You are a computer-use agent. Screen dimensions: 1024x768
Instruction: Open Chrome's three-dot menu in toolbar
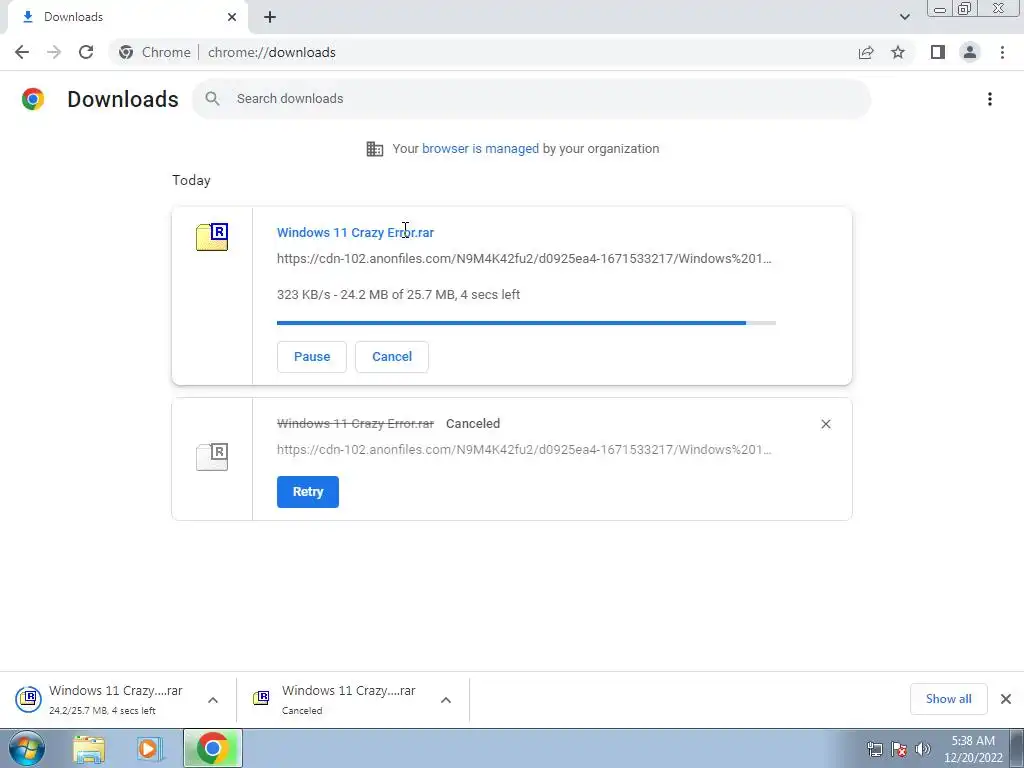pyautogui.click(x=1002, y=52)
